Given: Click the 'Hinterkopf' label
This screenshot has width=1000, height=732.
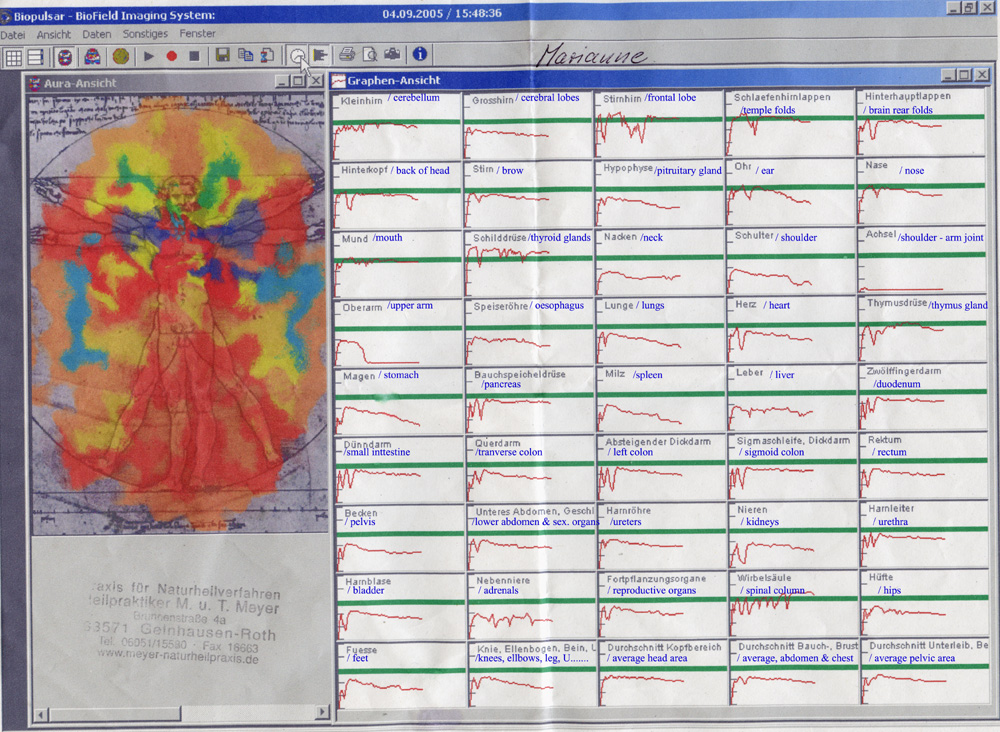Looking at the screenshot, I should [364, 170].
